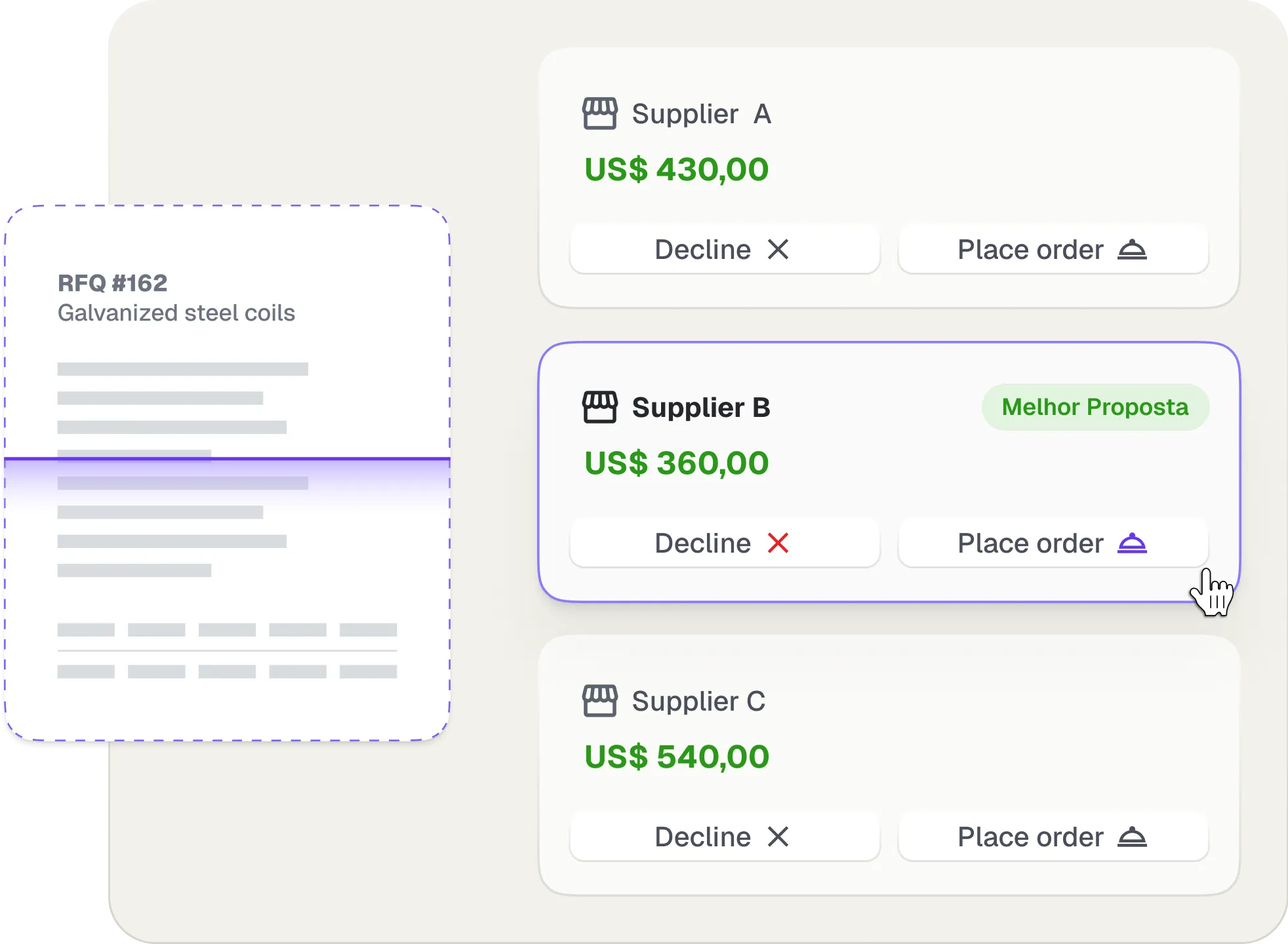Select the US$ 540,00 price on Supplier C
This screenshot has height=944, width=1288.
(x=676, y=757)
